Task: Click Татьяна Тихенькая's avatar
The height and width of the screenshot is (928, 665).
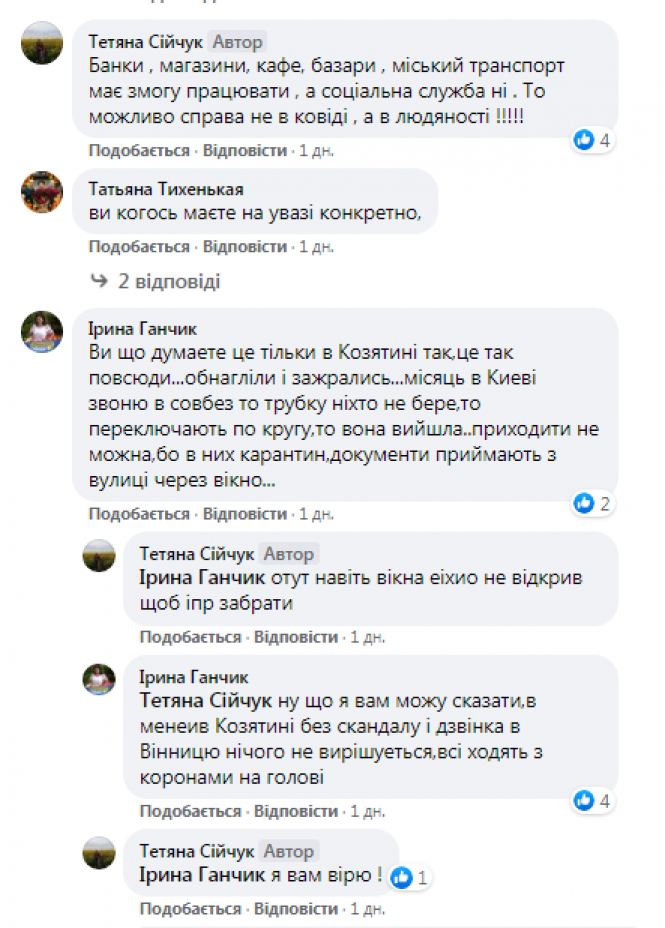Action: click(41, 191)
